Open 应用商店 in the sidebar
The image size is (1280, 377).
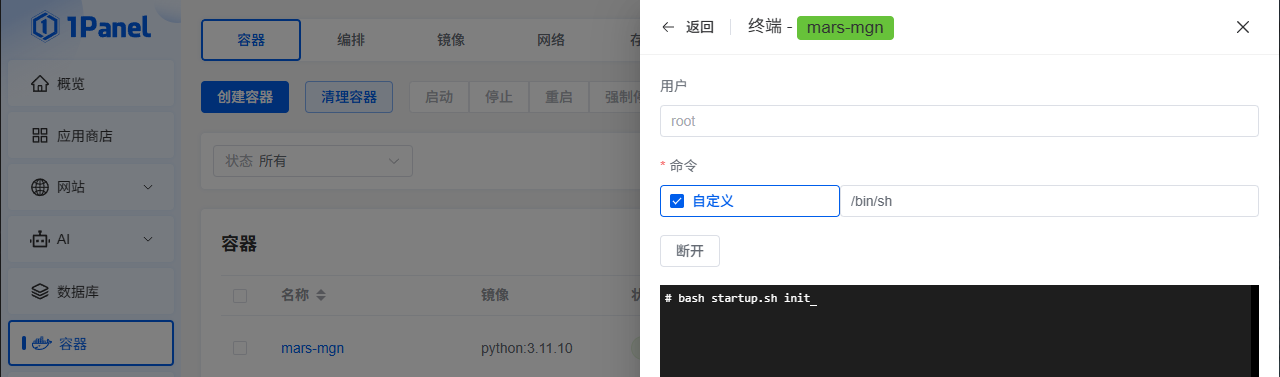click(91, 136)
